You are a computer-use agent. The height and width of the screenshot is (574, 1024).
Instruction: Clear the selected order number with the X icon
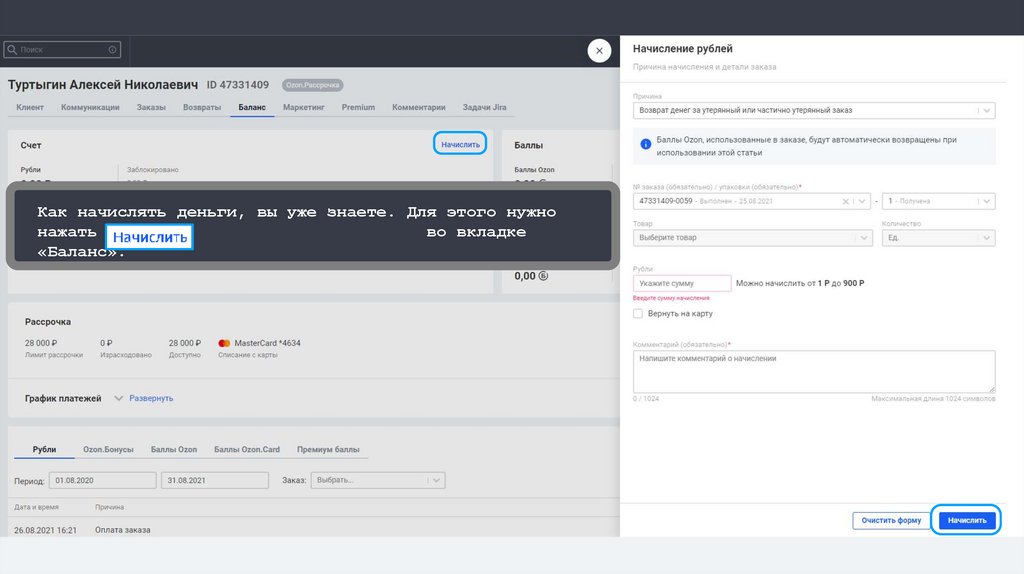(847, 201)
